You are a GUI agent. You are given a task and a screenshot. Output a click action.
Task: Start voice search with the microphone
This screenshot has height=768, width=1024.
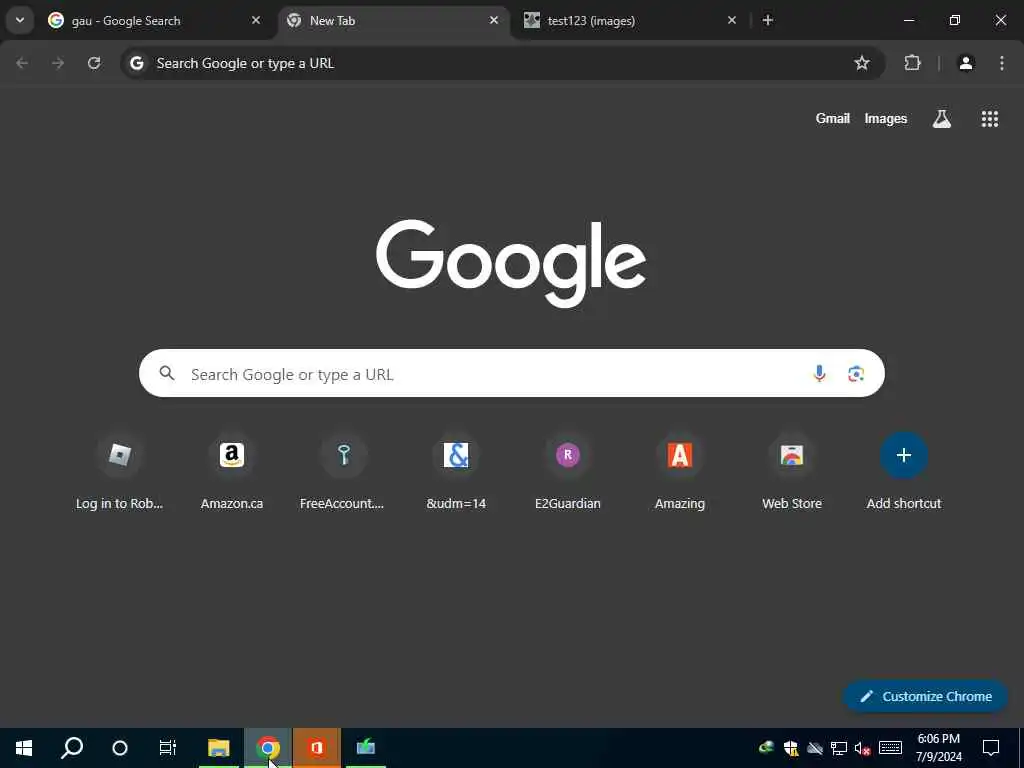[819, 373]
